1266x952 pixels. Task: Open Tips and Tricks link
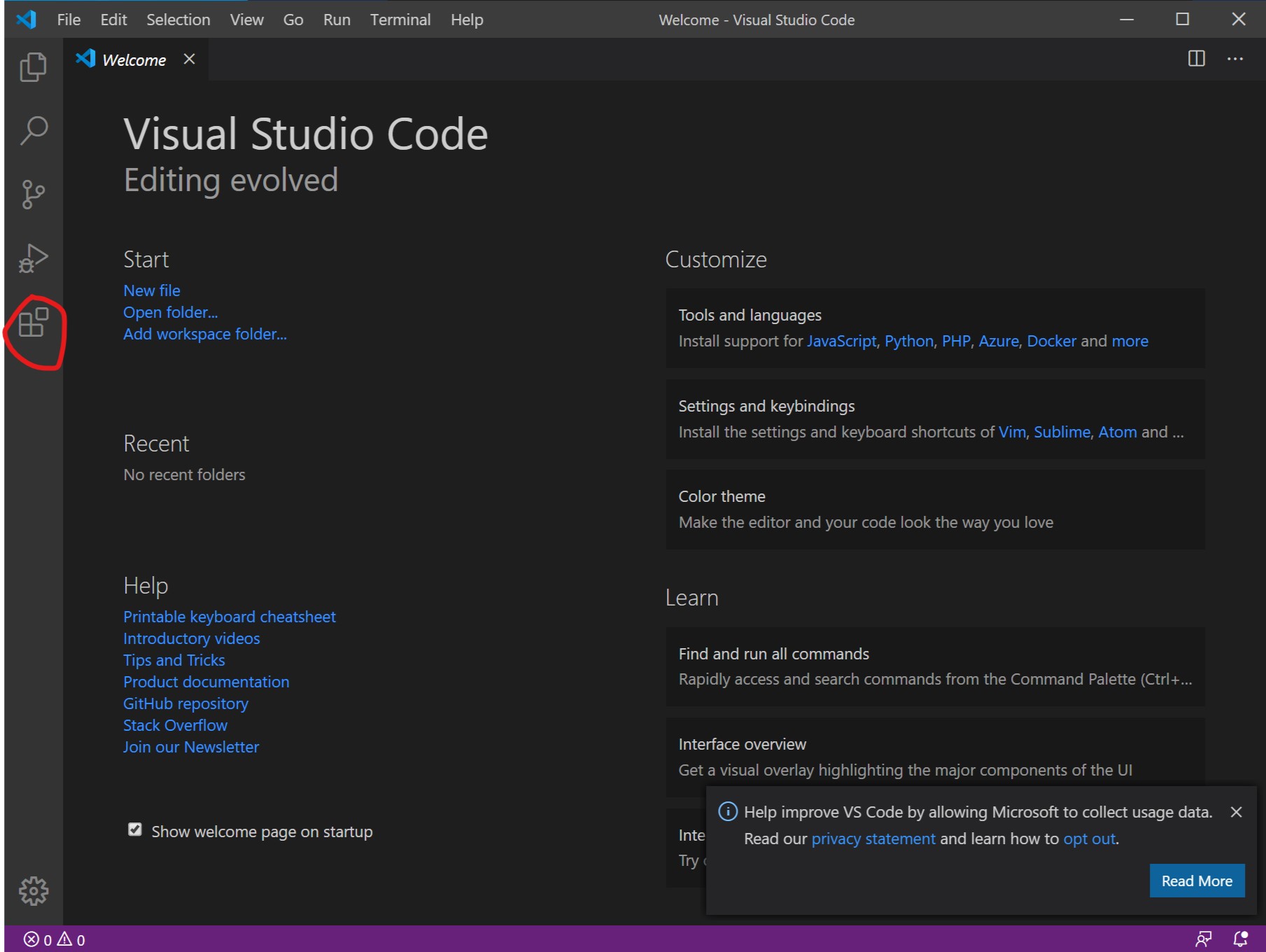(174, 660)
